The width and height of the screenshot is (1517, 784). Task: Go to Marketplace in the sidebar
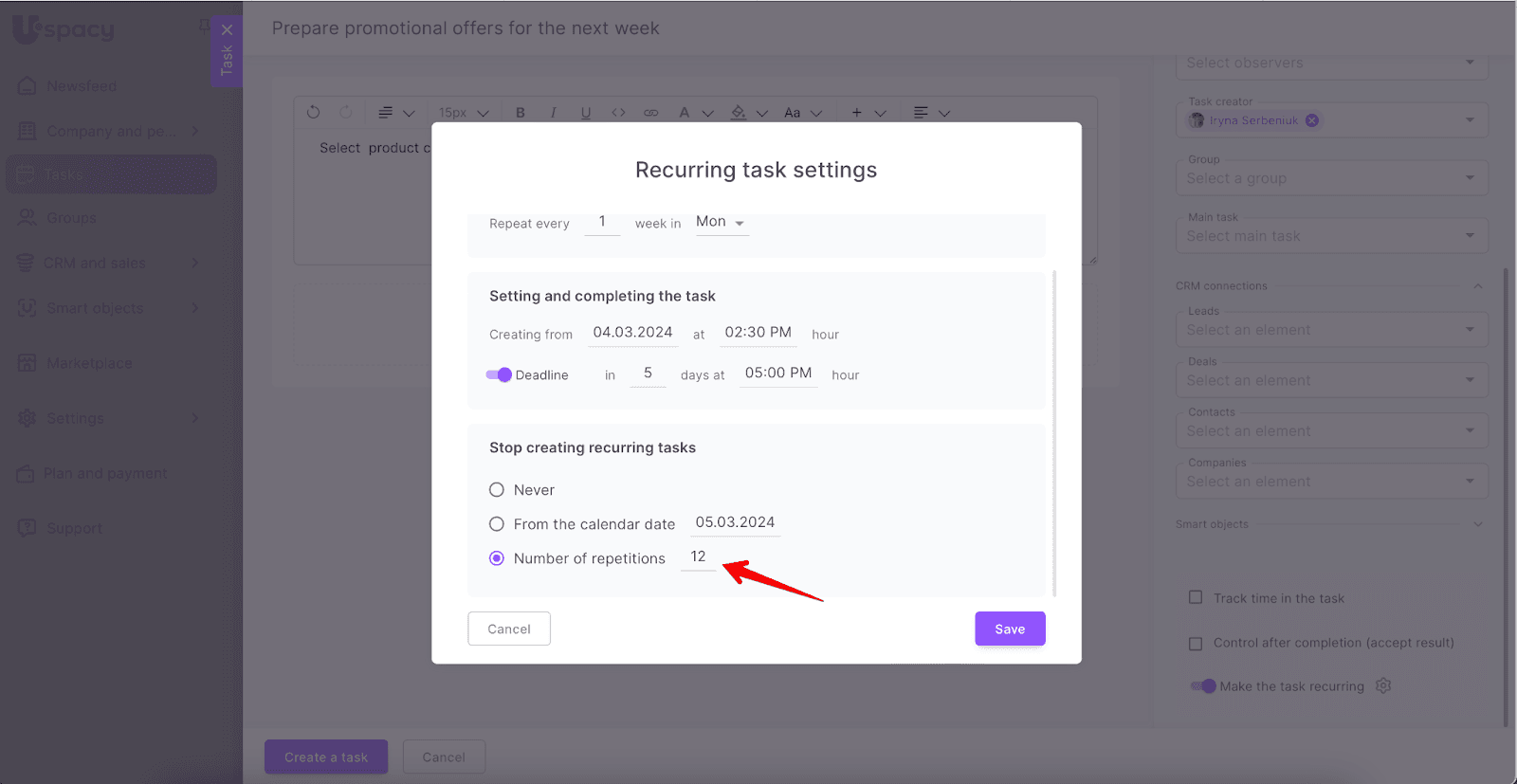point(89,363)
